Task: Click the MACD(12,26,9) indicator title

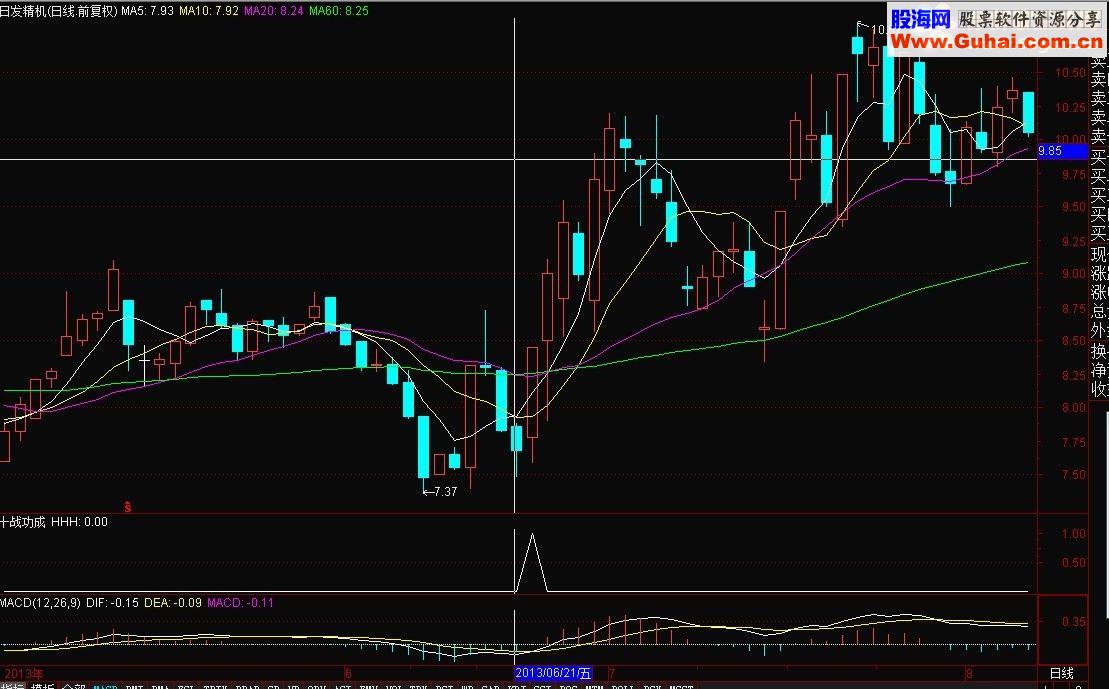Action: pos(40,603)
